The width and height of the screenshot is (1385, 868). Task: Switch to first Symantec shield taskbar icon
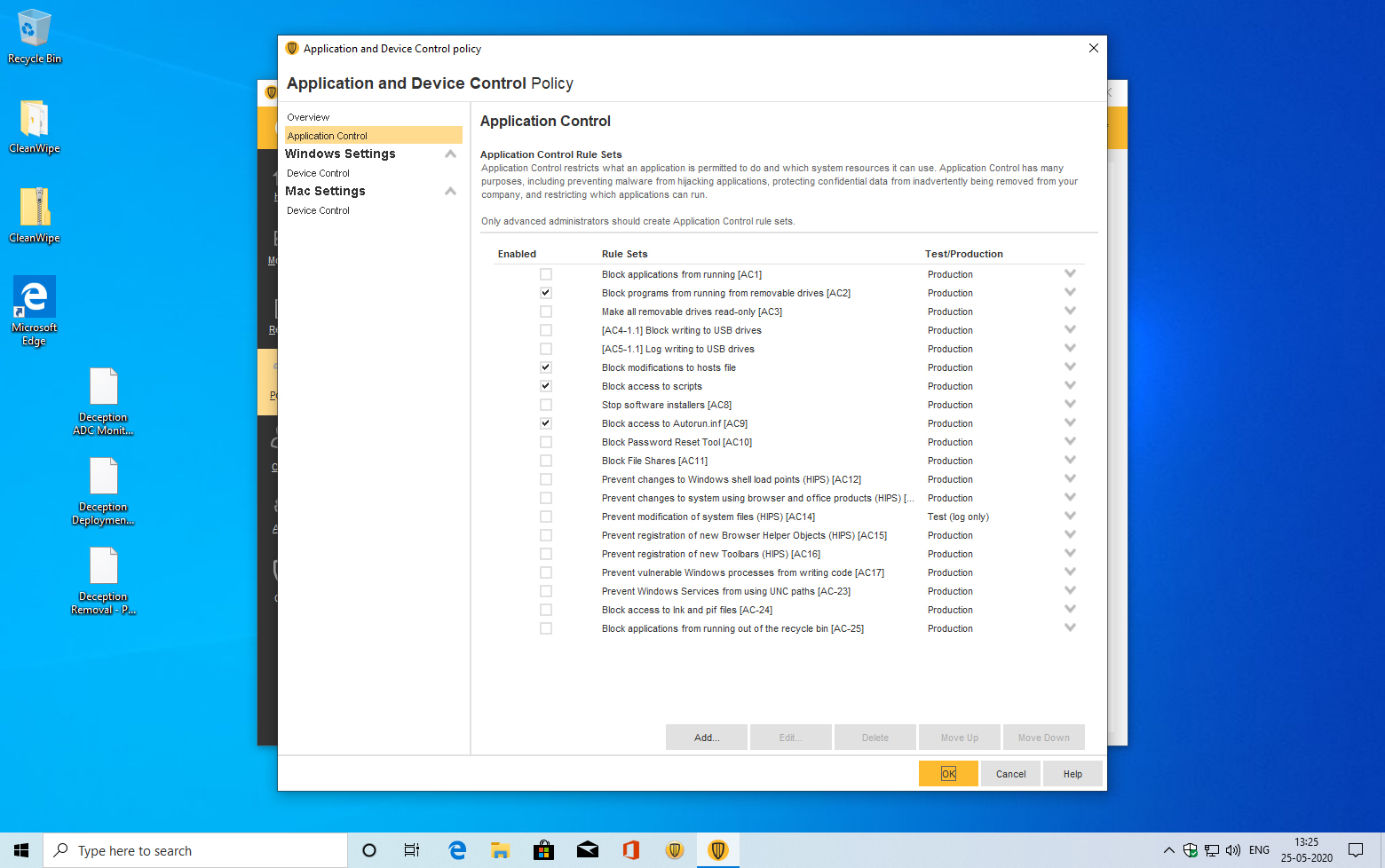675,850
